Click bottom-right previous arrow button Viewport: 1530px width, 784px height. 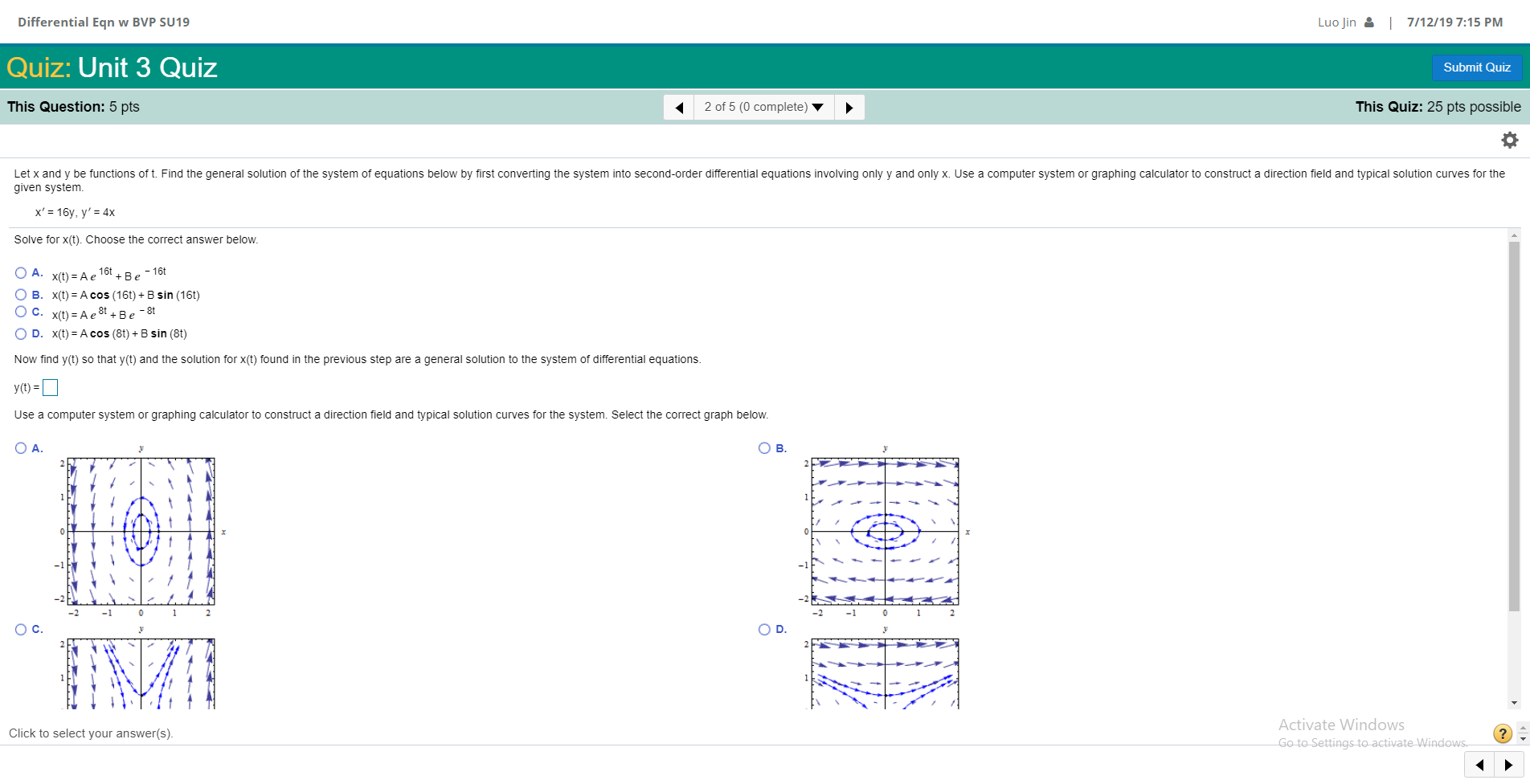click(x=1479, y=765)
